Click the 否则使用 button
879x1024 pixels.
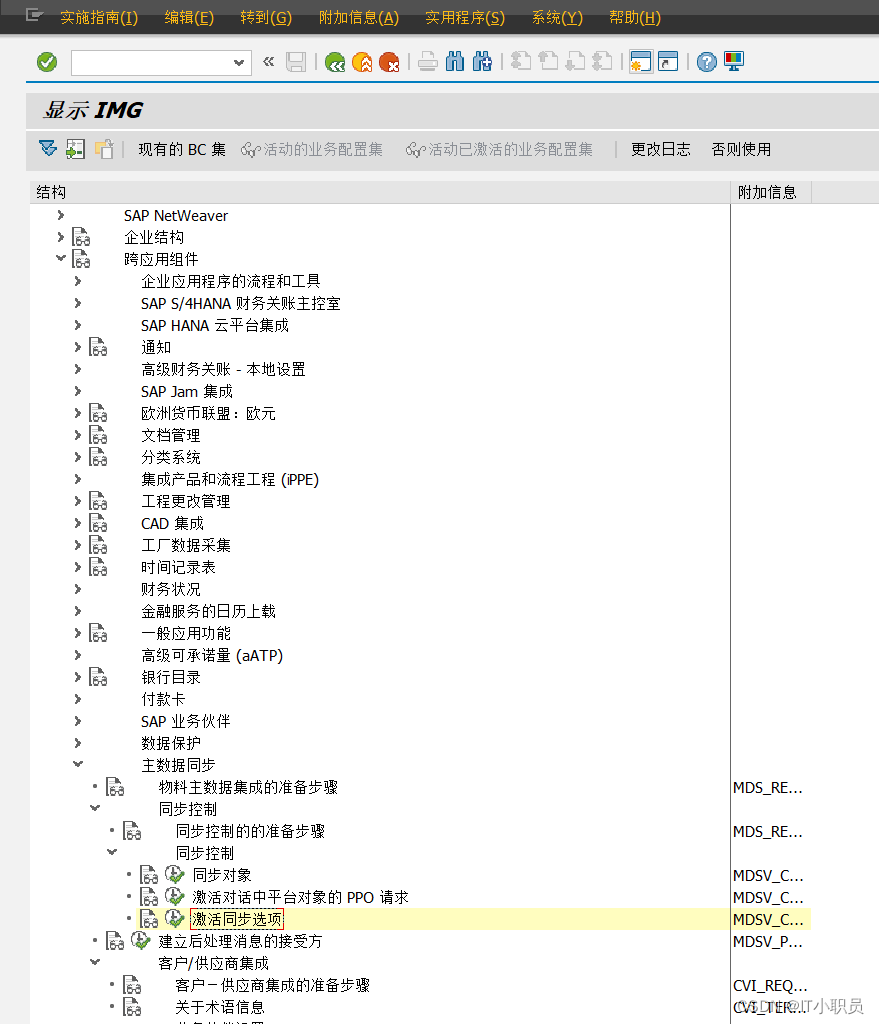tap(741, 150)
